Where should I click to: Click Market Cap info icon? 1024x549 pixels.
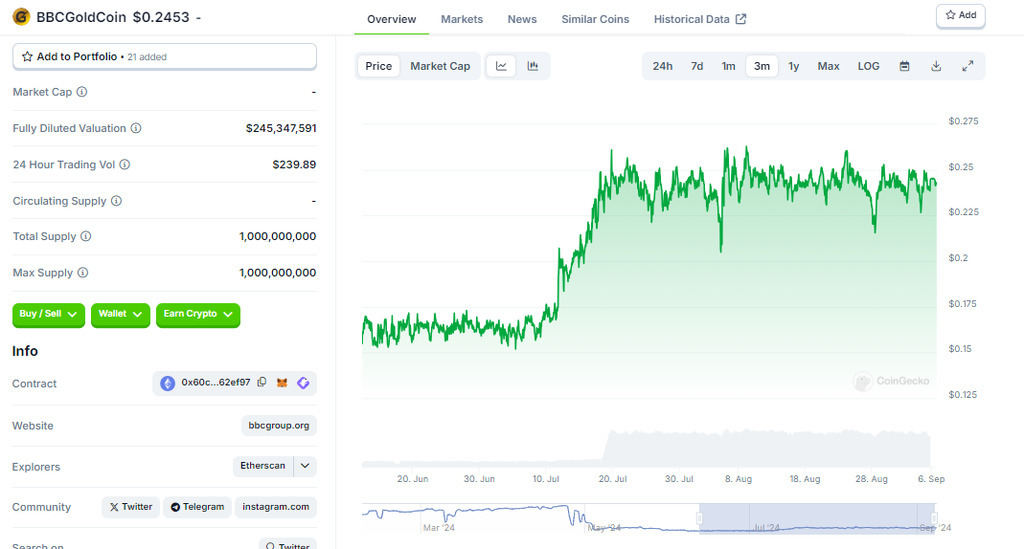click(82, 92)
